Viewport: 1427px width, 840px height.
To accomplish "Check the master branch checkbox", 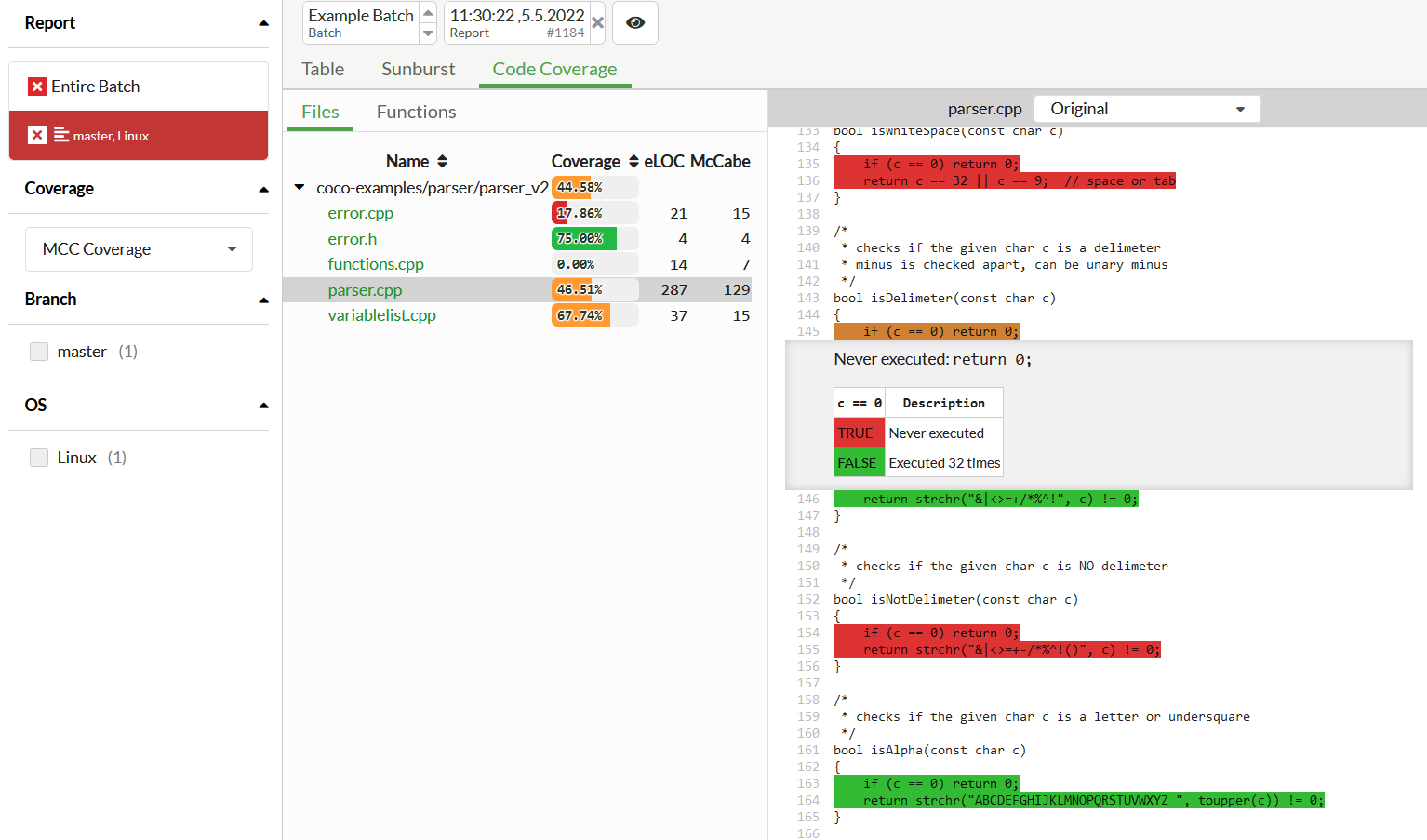I will (x=39, y=352).
